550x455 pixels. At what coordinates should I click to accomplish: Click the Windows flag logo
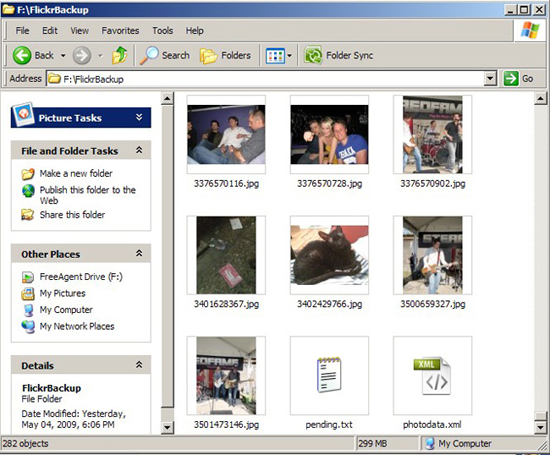530,30
